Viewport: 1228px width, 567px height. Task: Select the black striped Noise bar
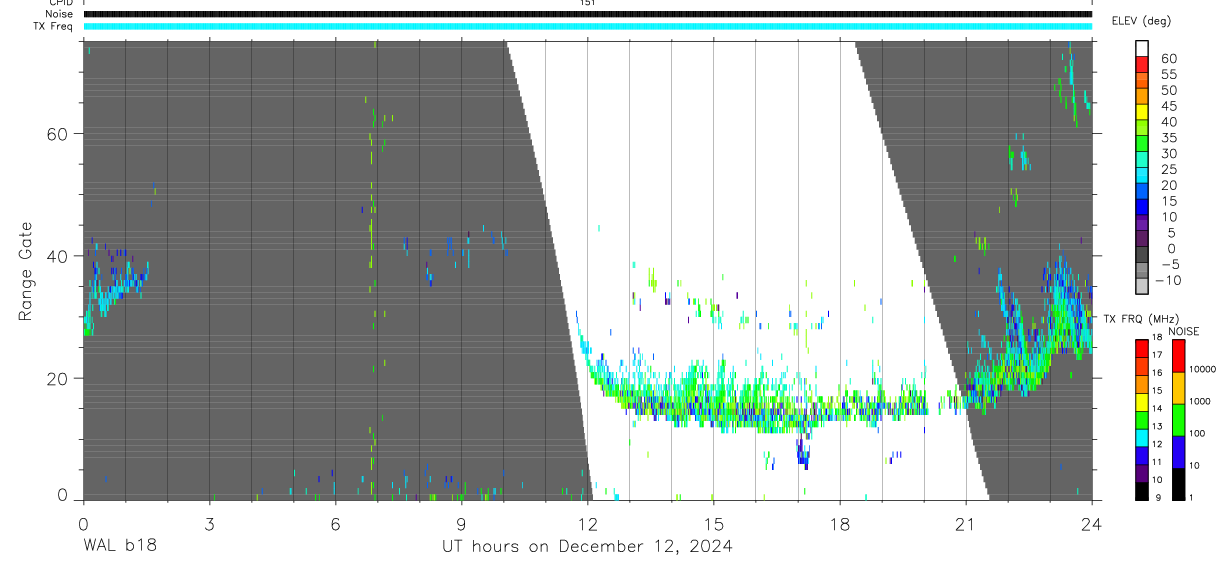point(587,14)
